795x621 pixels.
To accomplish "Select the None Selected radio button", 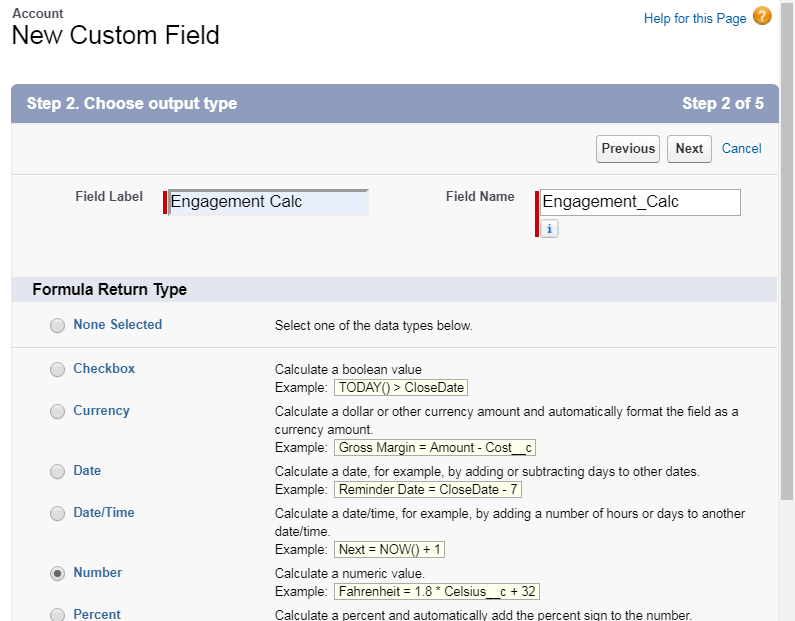I will tap(57, 325).
